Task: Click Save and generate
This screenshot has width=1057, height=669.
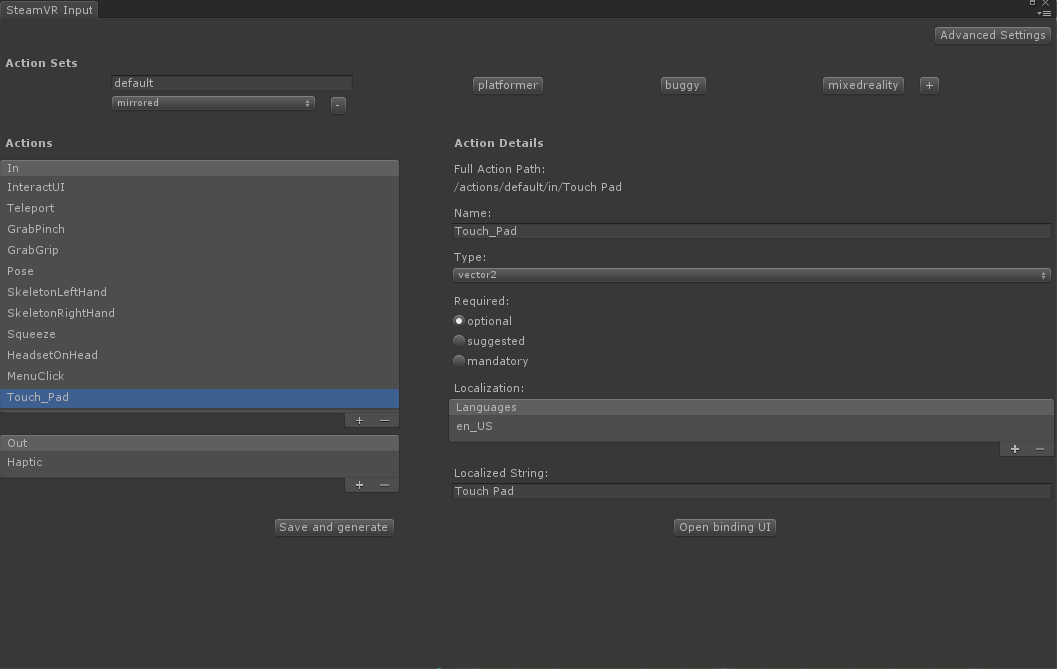Action: coord(334,526)
